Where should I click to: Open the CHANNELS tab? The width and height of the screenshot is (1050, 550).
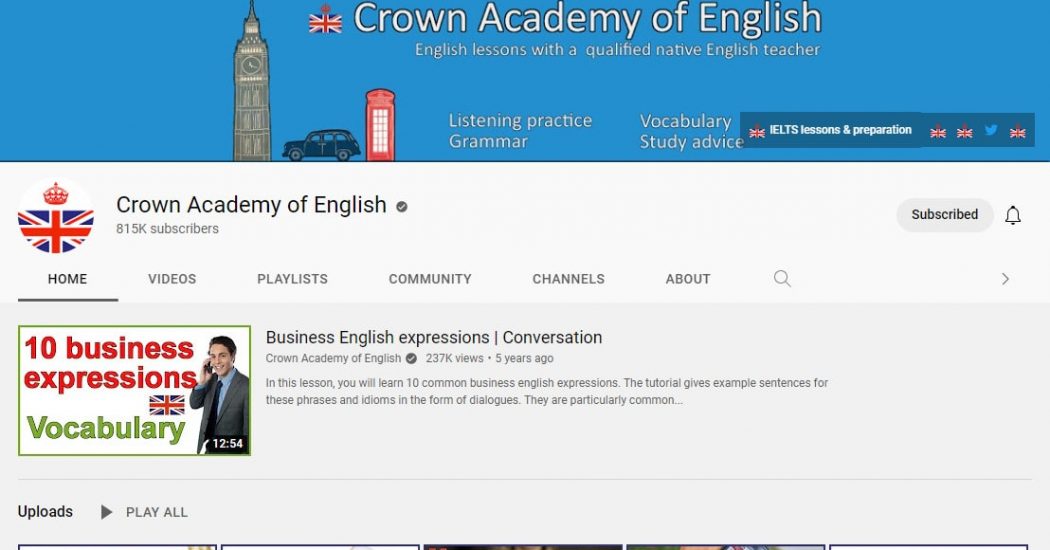569,279
